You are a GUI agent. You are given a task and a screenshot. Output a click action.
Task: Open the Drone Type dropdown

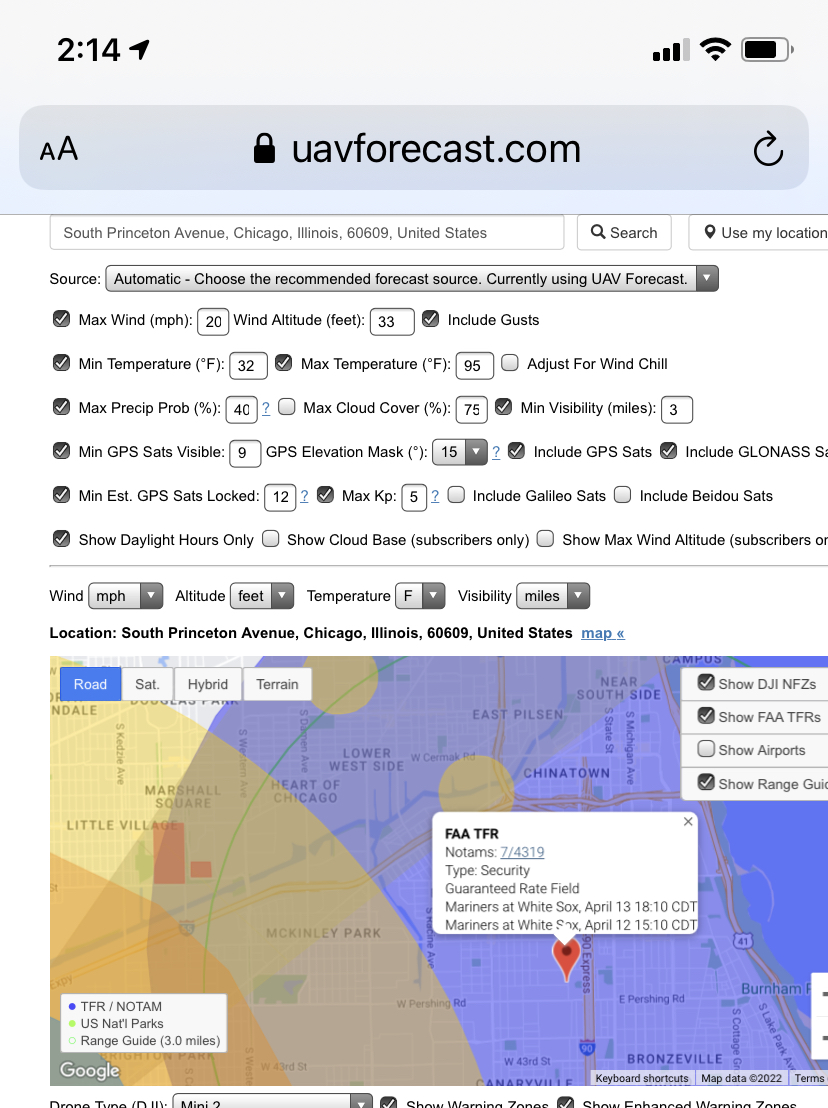click(x=272, y=1101)
